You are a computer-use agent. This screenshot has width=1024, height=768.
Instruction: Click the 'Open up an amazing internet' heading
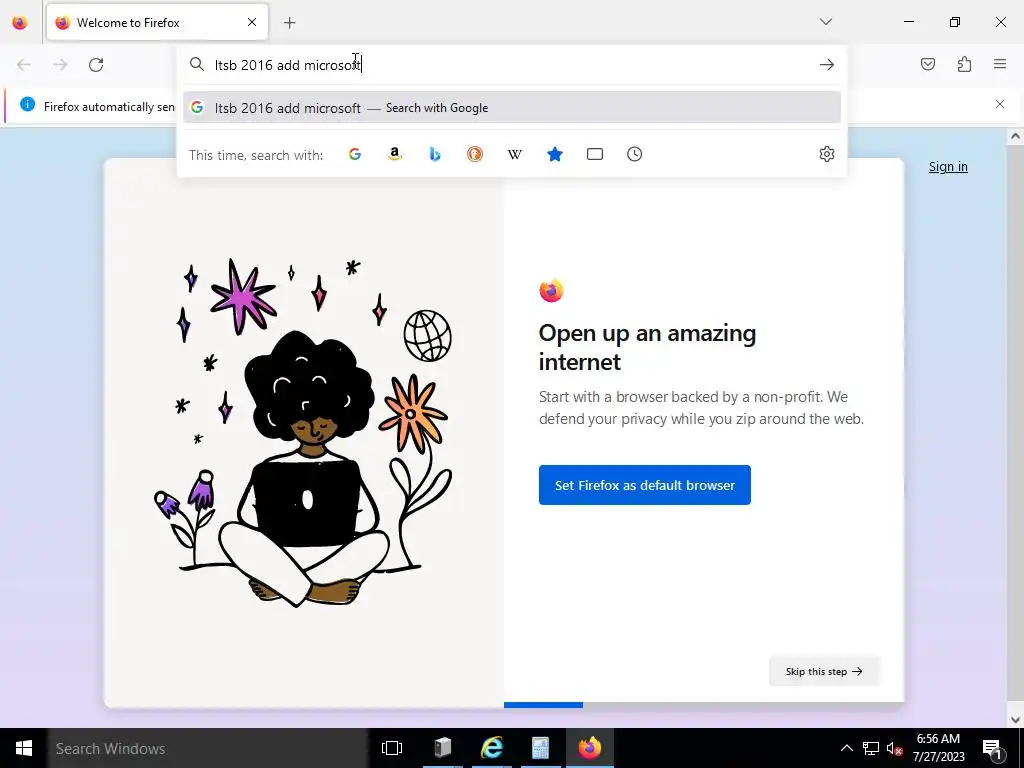pos(647,347)
